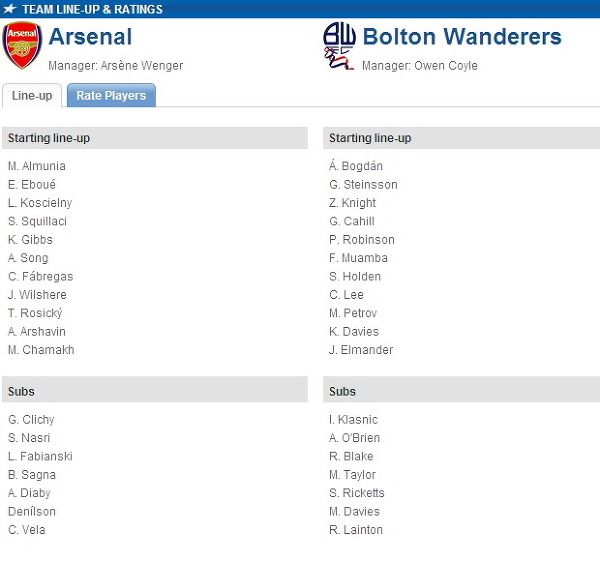Click on M. Almunia in starting line-up

click(x=37, y=166)
